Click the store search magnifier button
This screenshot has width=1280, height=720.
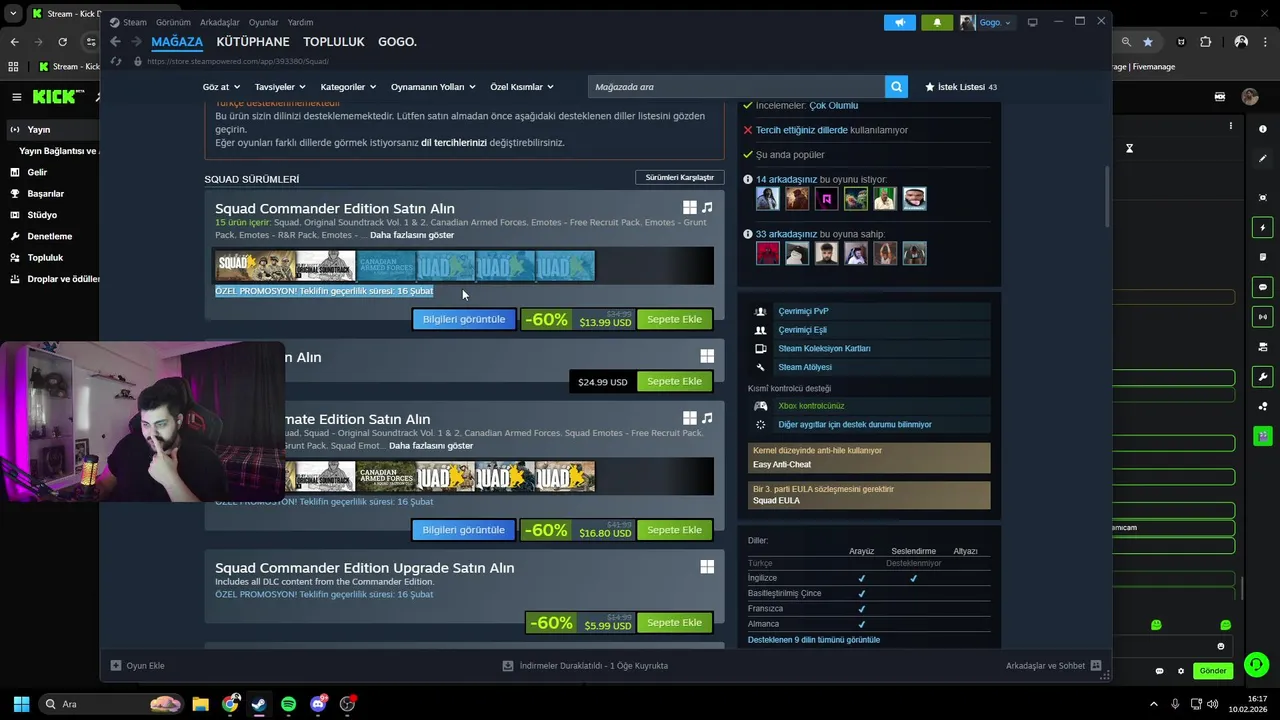(x=897, y=87)
